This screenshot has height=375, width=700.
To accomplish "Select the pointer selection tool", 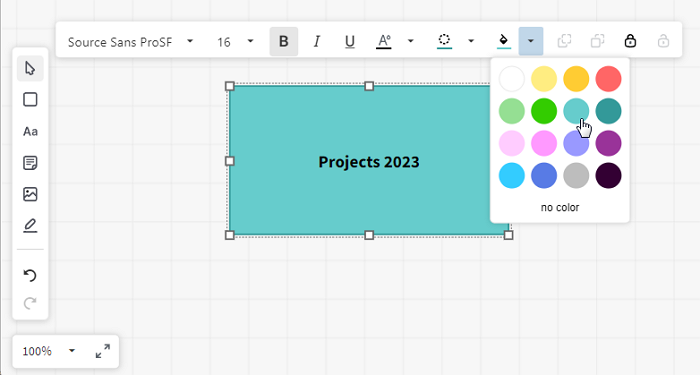I will pyautogui.click(x=30, y=68).
